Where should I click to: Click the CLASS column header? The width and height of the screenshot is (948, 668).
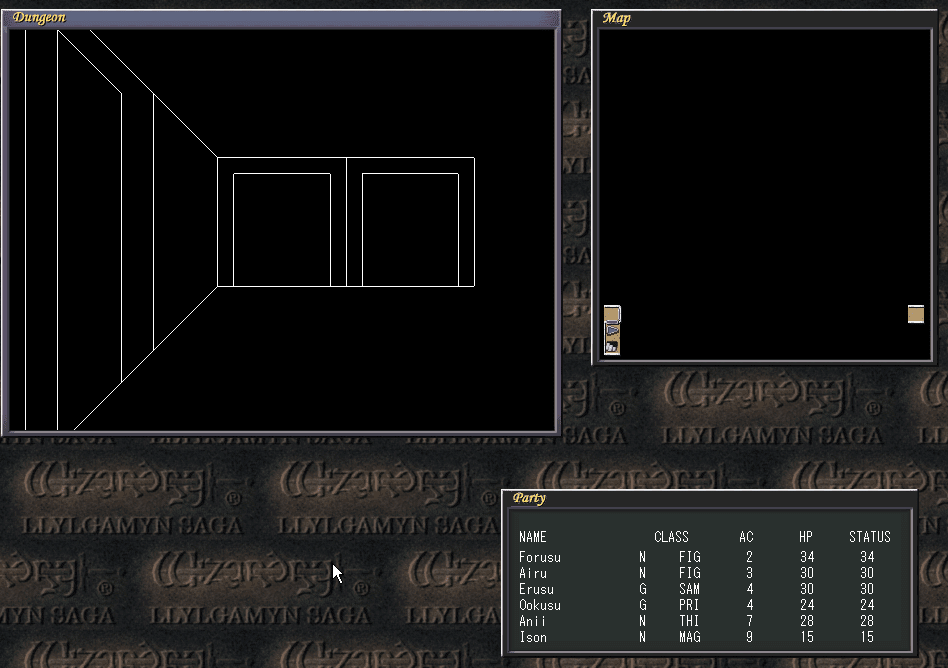(671, 537)
